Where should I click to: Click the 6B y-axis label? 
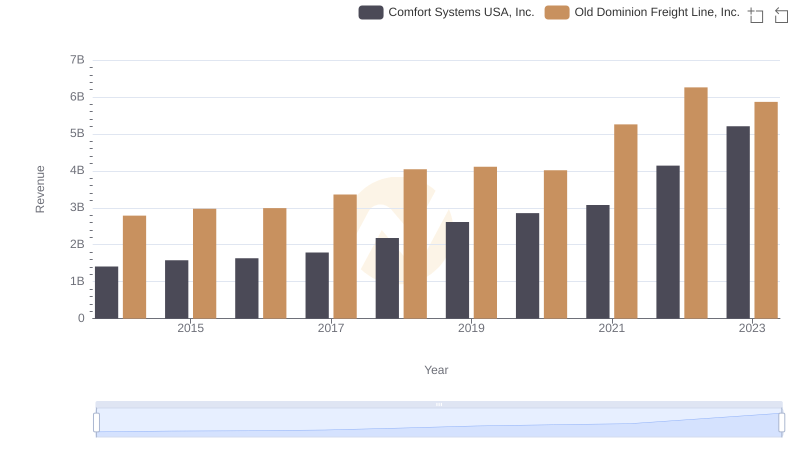[x=77, y=97]
